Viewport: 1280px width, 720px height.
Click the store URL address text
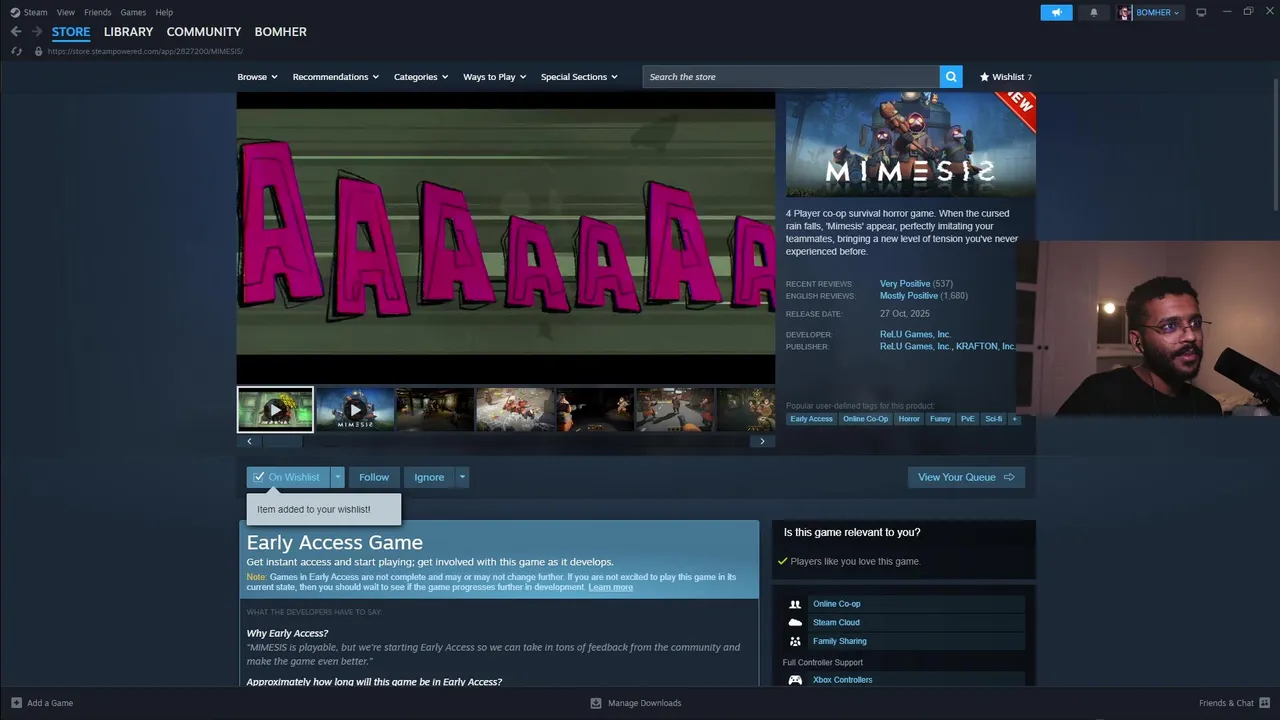(145, 51)
